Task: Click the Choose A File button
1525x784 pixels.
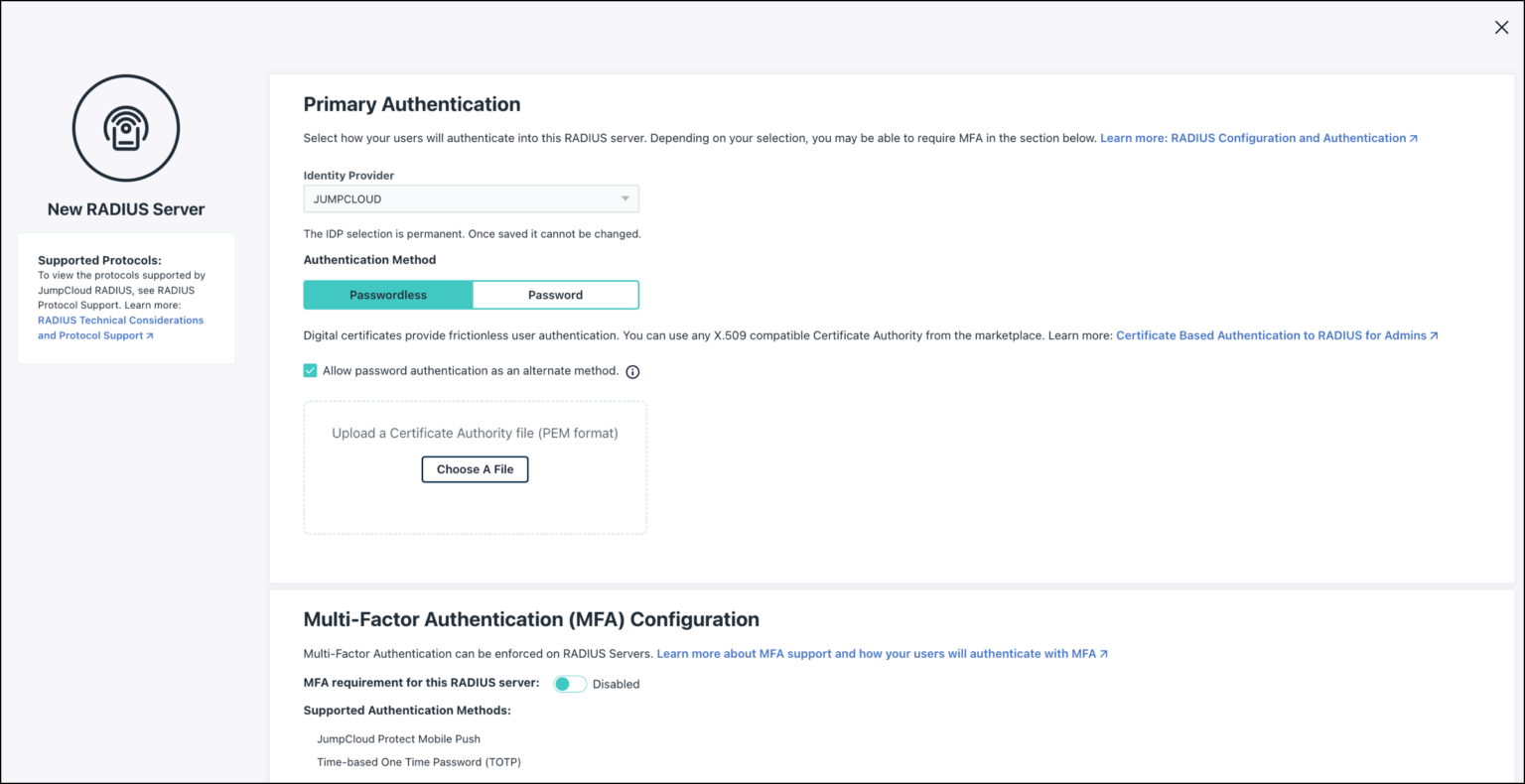Action: [475, 468]
